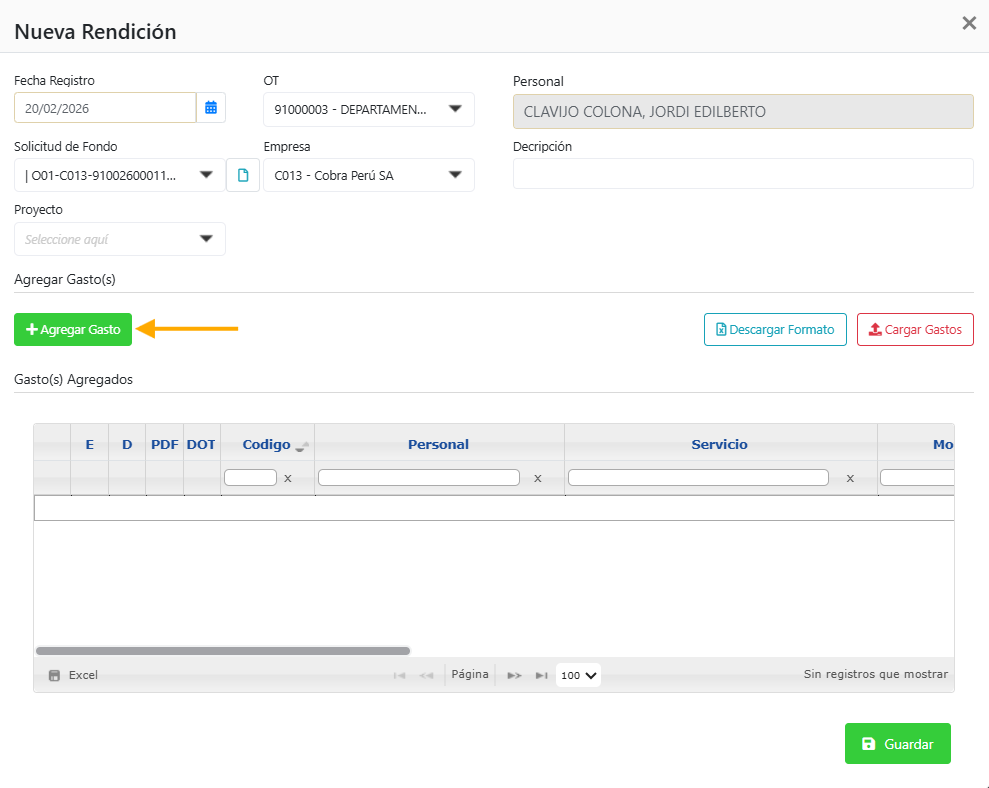Viewport: 989px width, 788px height.
Task: Go to the previous page of grid
Action: click(x=426, y=676)
